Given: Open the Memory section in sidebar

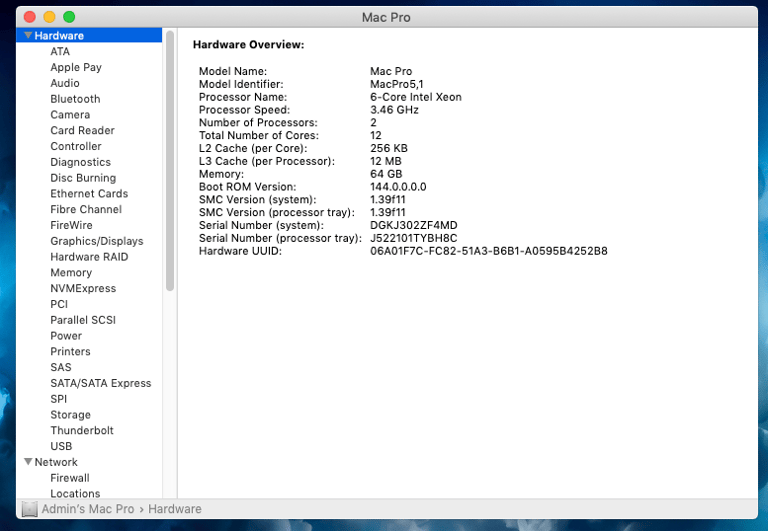Looking at the screenshot, I should tap(71, 272).
